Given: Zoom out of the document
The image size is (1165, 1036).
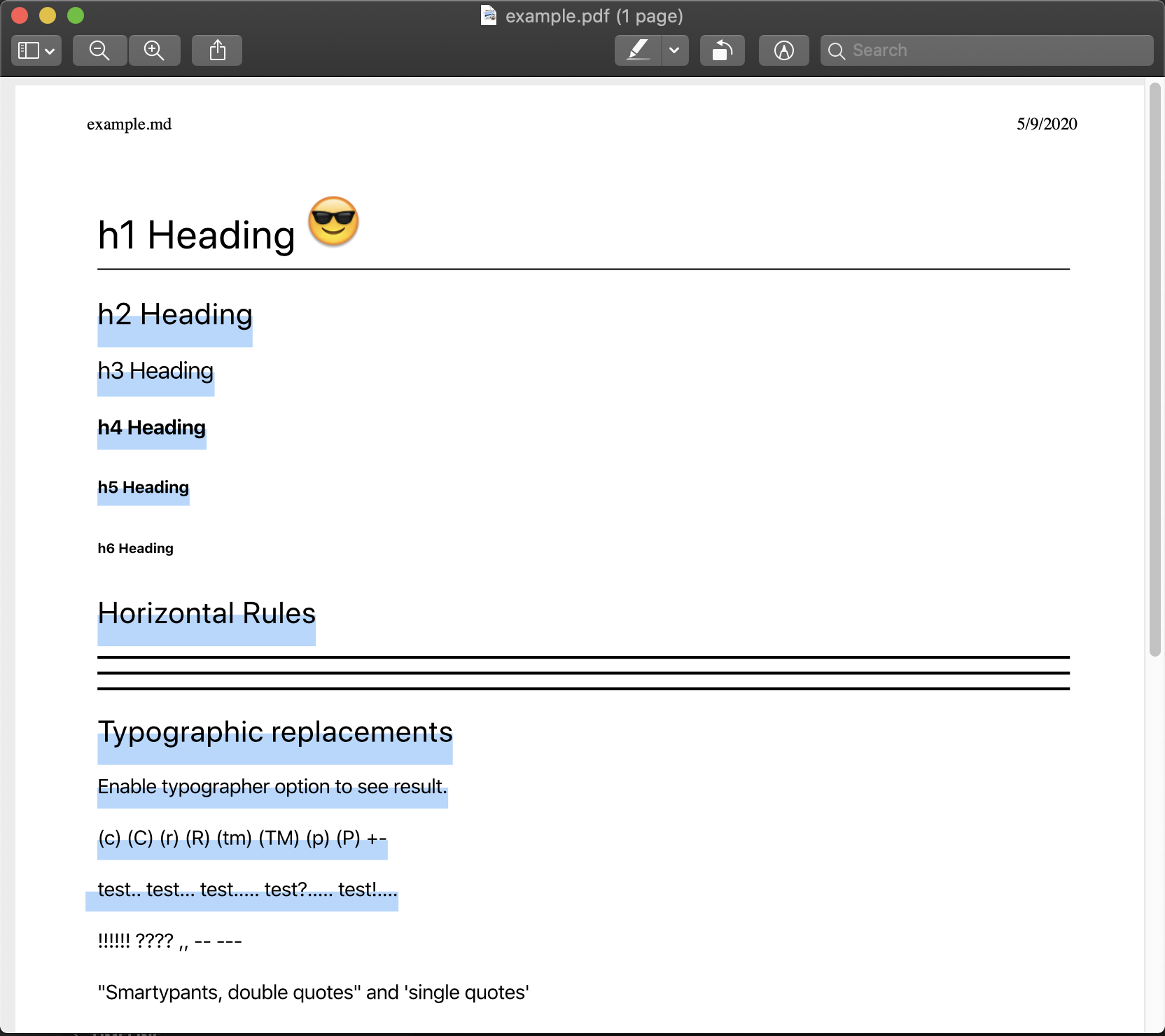Looking at the screenshot, I should 99,50.
